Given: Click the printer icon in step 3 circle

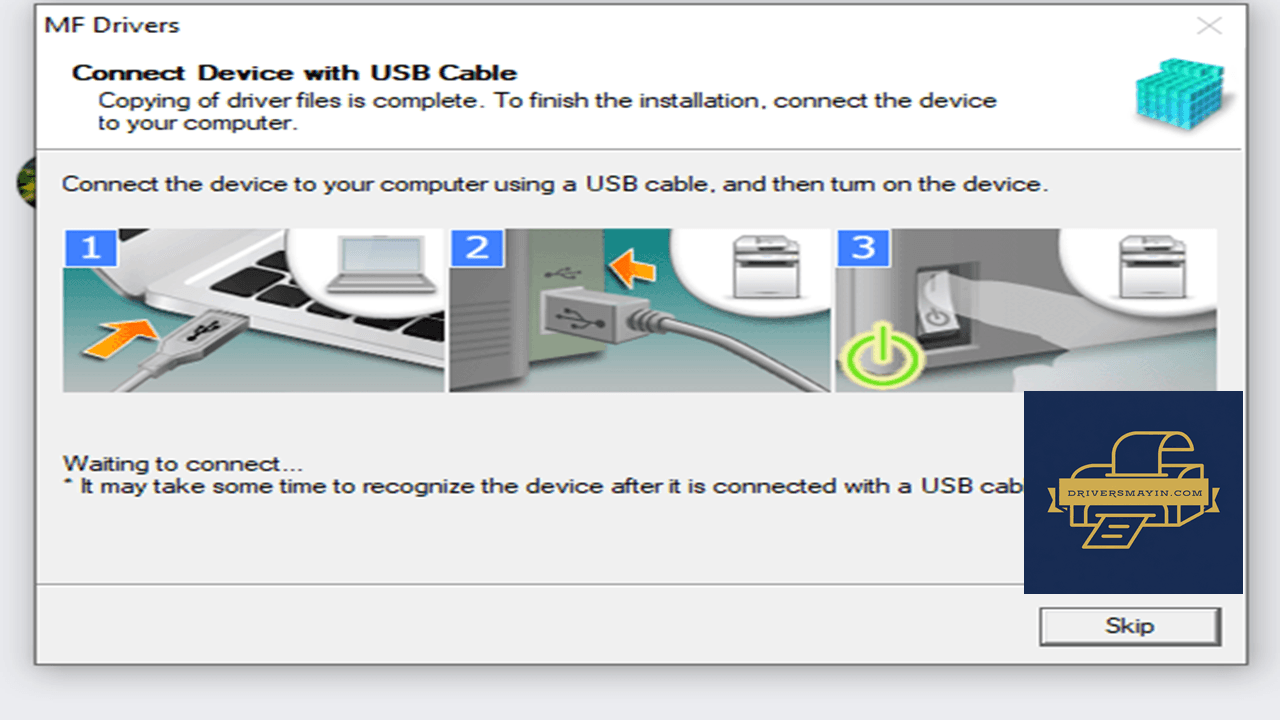Looking at the screenshot, I should point(1150,267).
